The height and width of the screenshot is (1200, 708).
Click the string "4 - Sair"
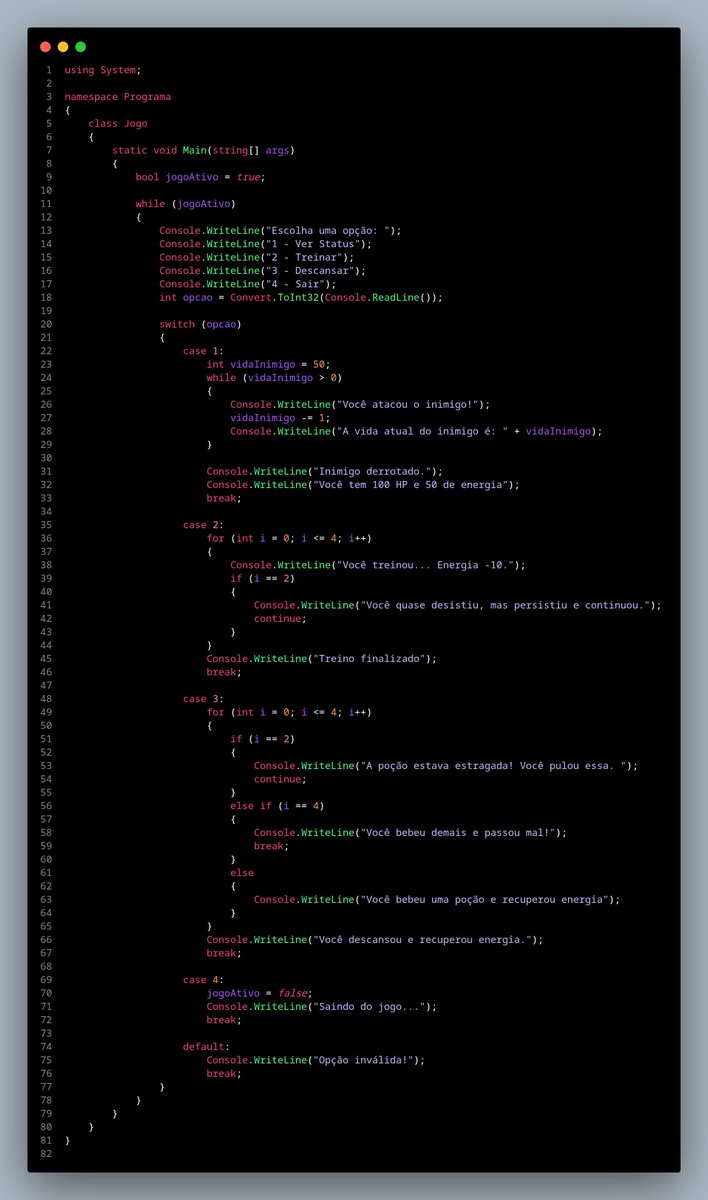coord(295,283)
